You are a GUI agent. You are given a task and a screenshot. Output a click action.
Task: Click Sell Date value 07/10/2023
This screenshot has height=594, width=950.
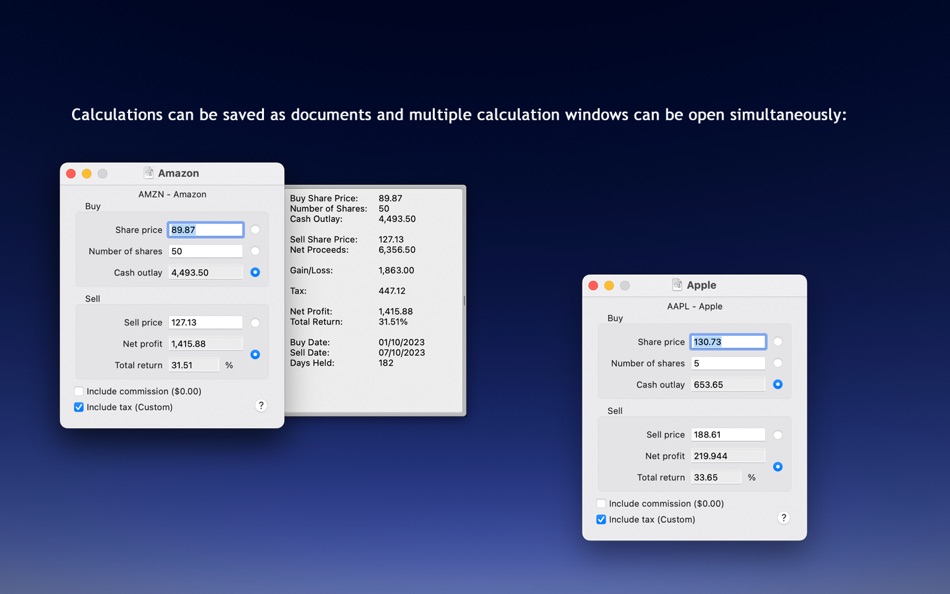point(402,353)
